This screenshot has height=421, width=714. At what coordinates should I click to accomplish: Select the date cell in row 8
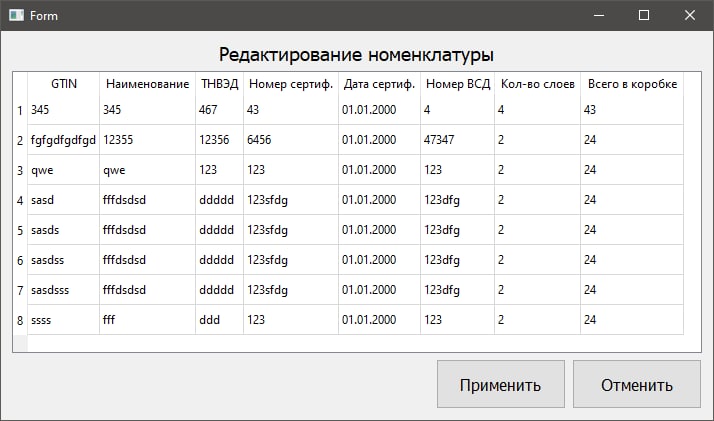pos(379,320)
